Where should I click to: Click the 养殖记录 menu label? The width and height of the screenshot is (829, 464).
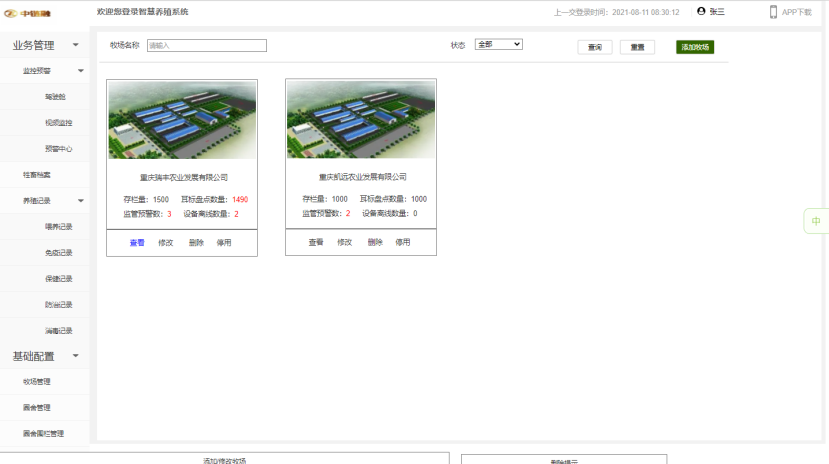pos(36,200)
